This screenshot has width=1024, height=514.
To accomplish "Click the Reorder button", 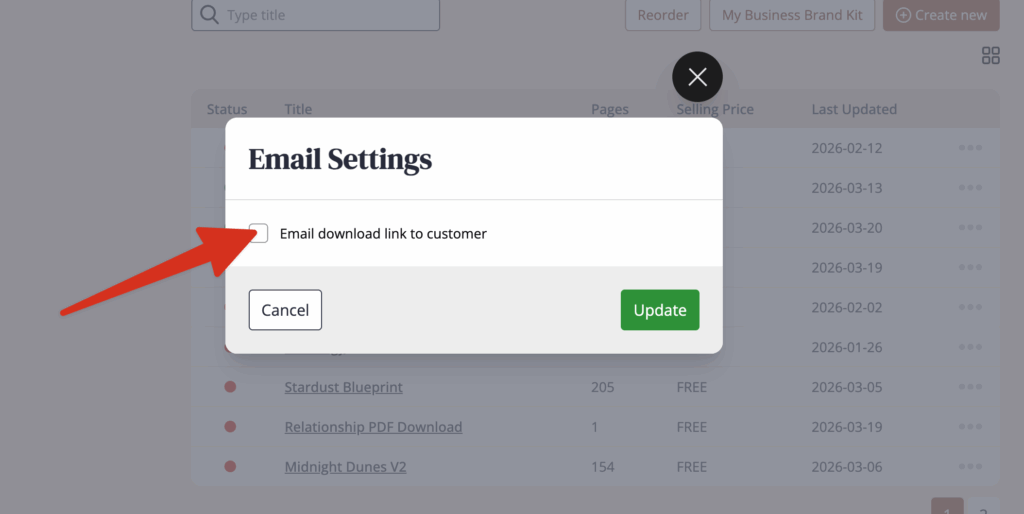I will tap(663, 15).
